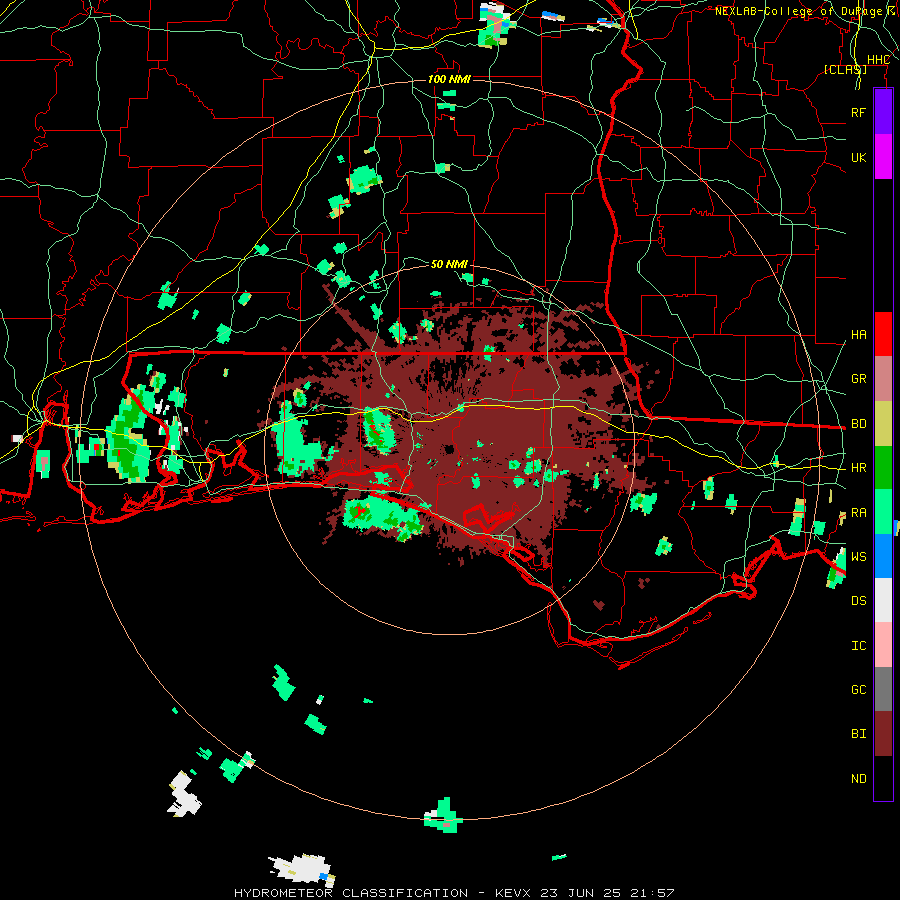
Task: Click the '[CLAS]' units label
Action: click(845, 69)
